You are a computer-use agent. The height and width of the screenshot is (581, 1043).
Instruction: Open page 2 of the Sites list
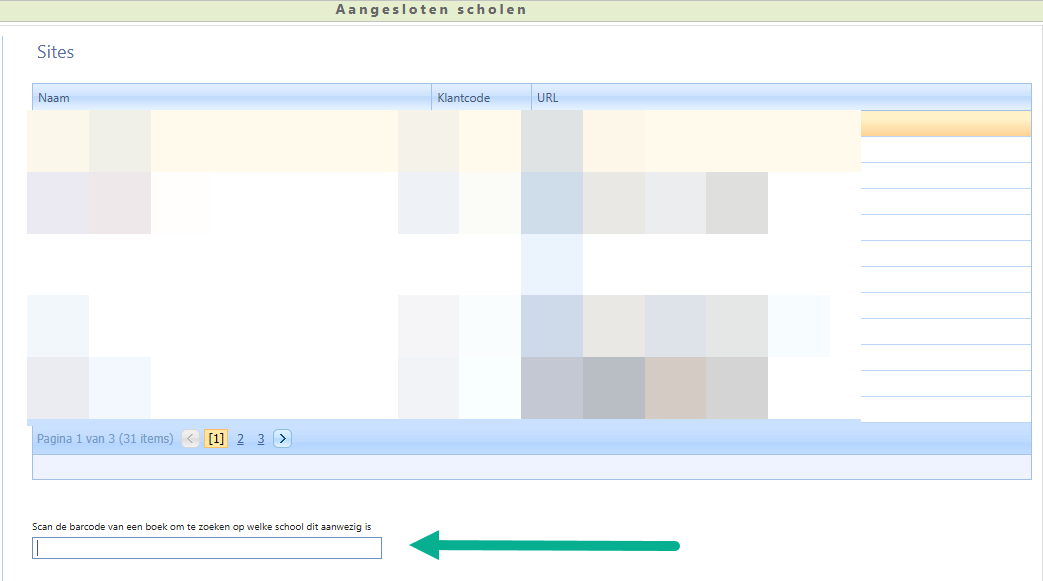click(240, 438)
